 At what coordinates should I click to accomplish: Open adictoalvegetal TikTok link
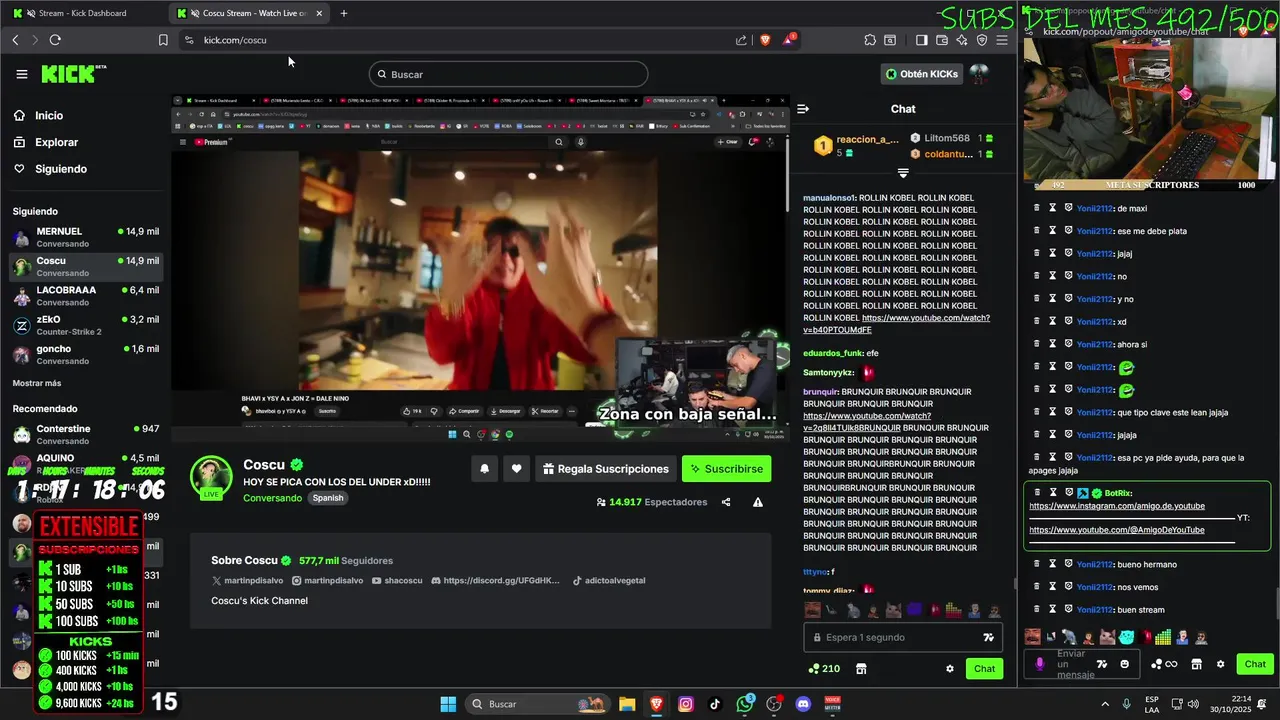[x=609, y=580]
